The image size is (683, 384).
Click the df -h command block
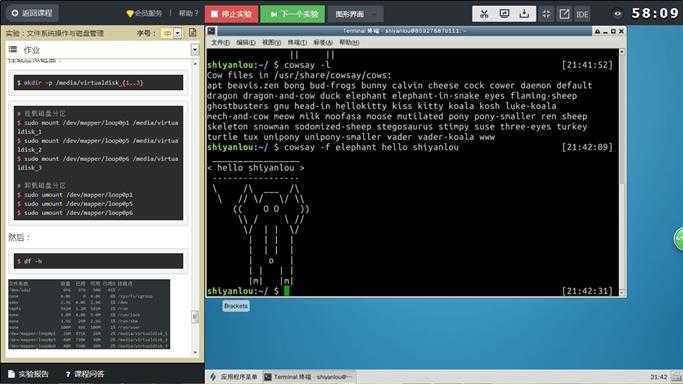98,261
